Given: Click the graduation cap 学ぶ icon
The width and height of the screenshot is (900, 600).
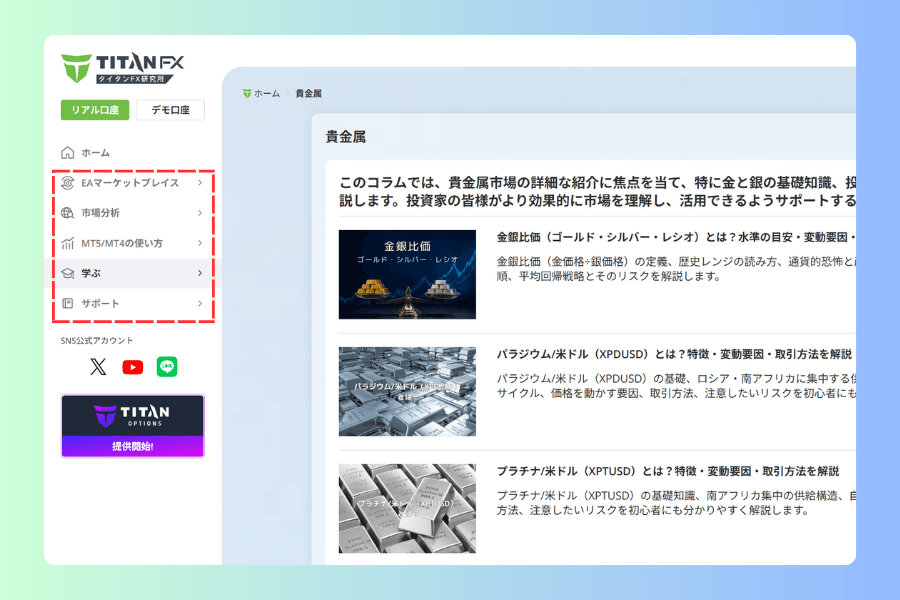Looking at the screenshot, I should 68,273.
